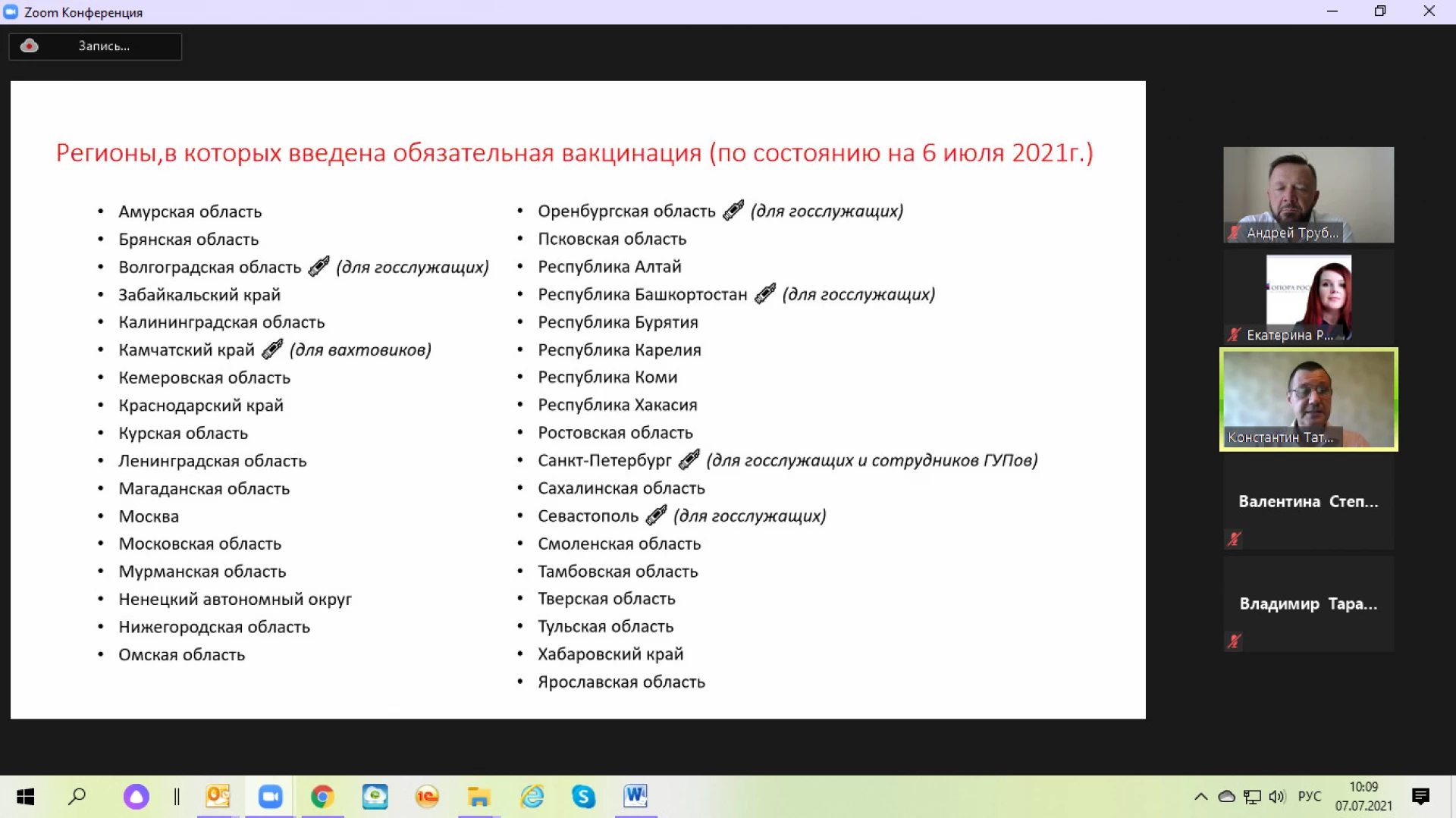Open Skype from the taskbar
The height and width of the screenshot is (818, 1456).
583,796
